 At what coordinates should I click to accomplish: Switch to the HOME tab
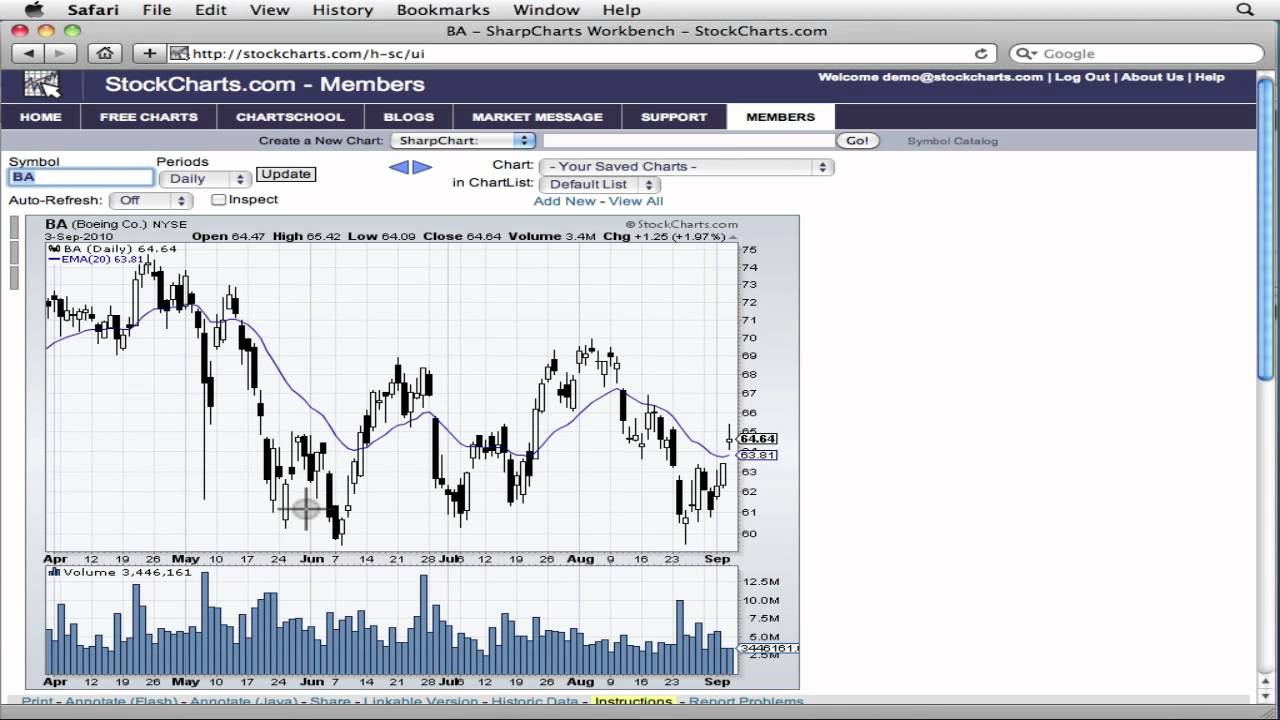pos(41,117)
